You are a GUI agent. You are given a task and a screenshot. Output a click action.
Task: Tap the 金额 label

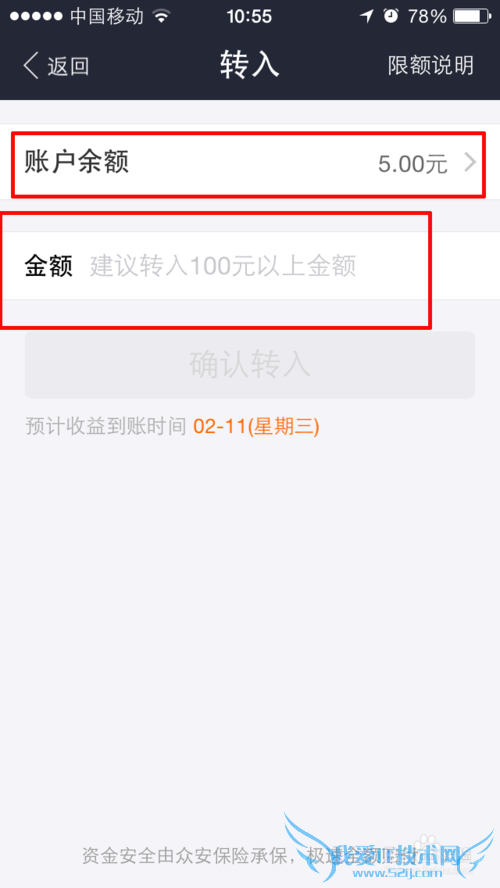click(x=49, y=266)
